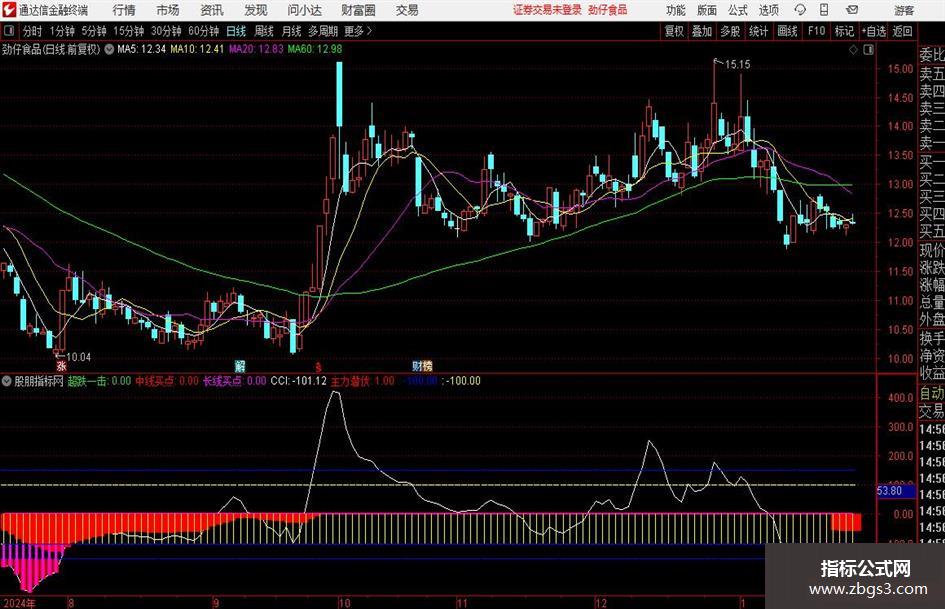The width and height of the screenshot is (945, 609).
Task: Open the 多周期 multi-period view
Action: (323, 31)
